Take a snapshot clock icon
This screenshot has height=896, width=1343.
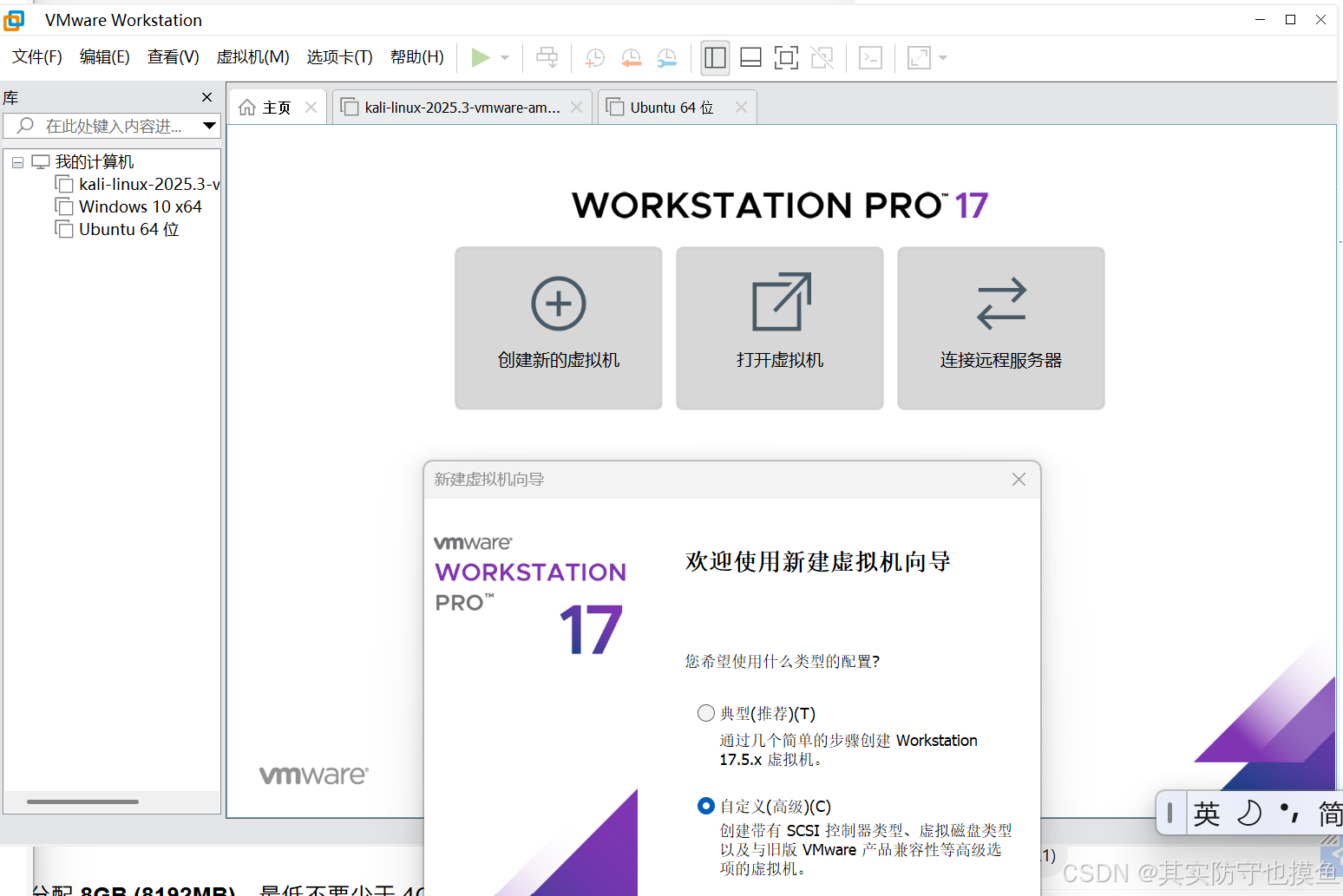click(x=595, y=58)
